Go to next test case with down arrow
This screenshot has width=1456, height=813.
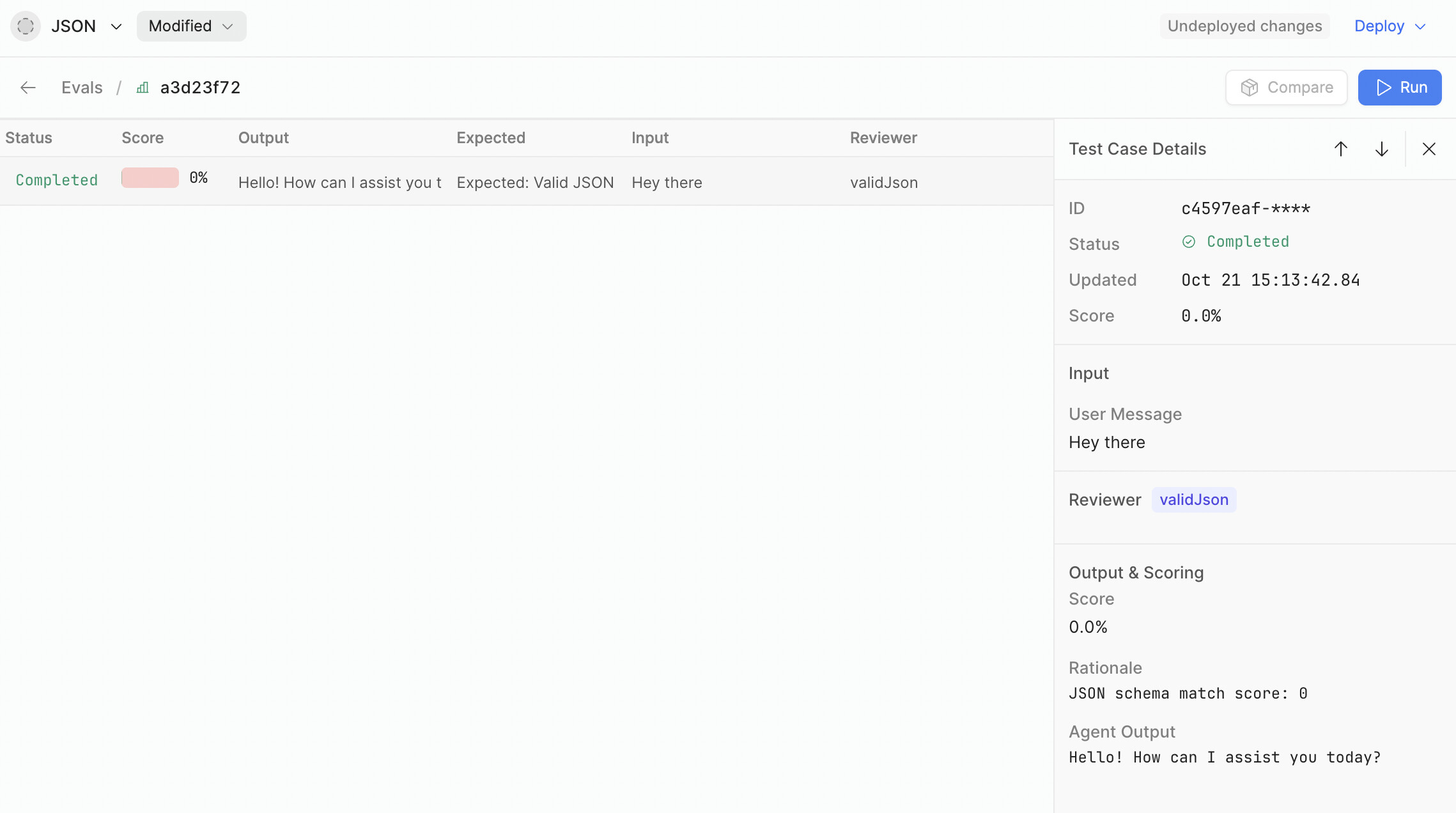point(1382,149)
